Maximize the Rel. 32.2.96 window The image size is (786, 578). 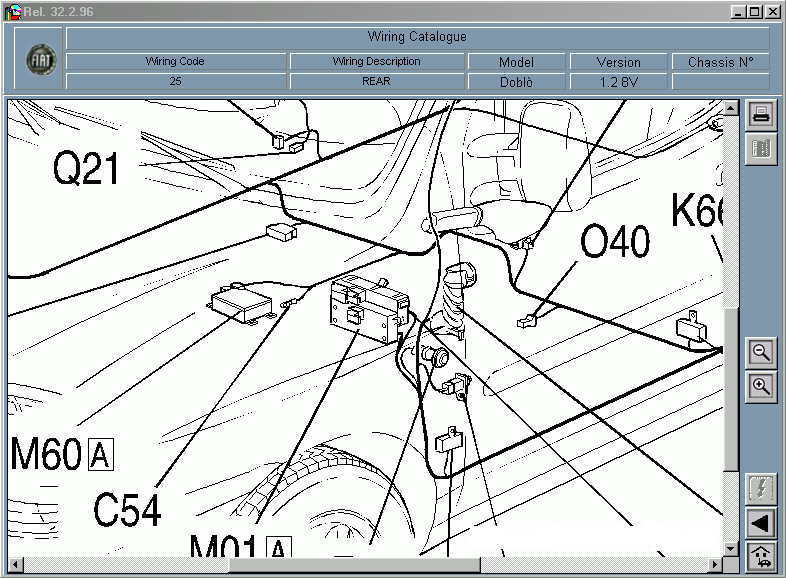(x=754, y=12)
